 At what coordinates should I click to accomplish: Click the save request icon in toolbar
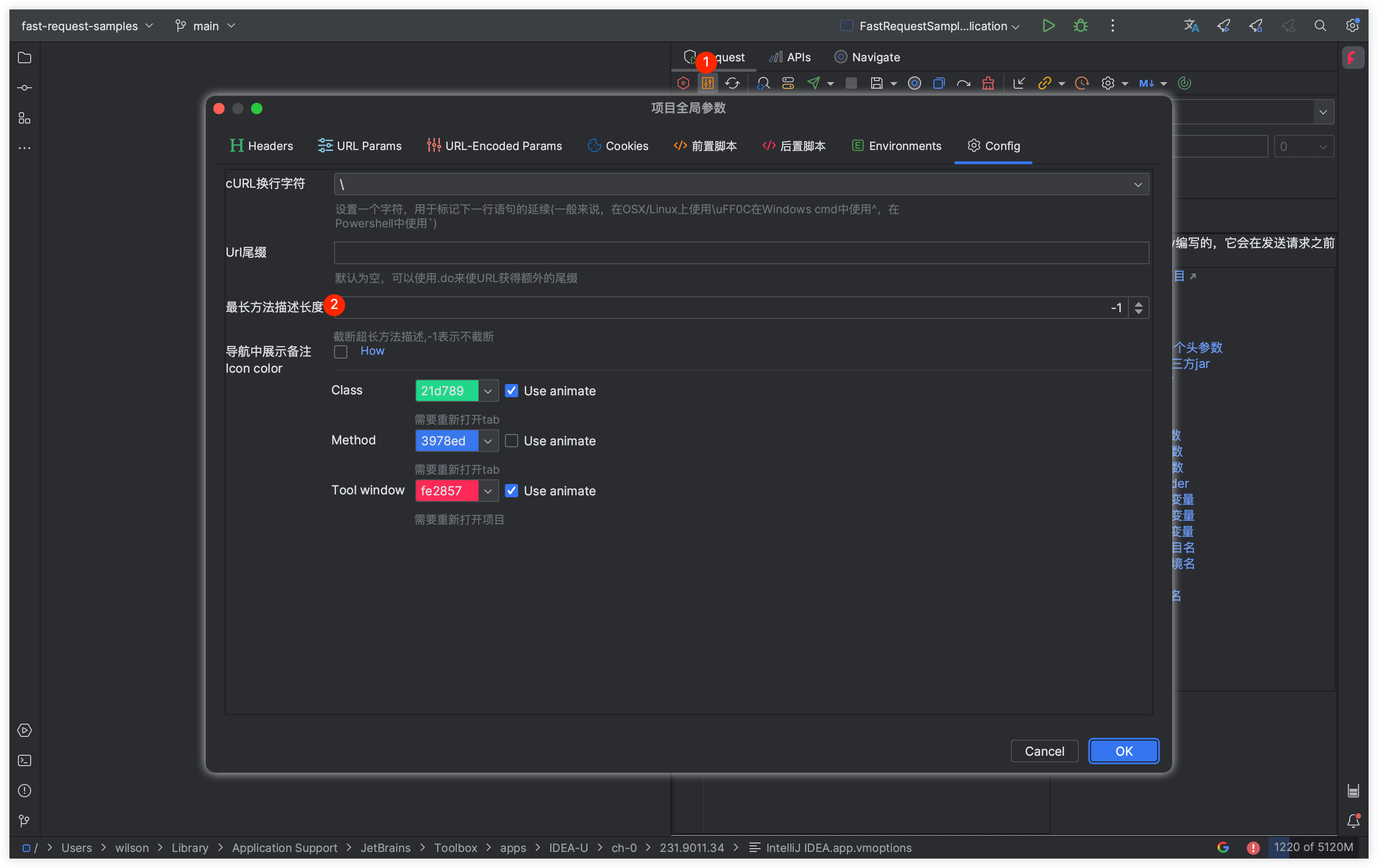876,83
